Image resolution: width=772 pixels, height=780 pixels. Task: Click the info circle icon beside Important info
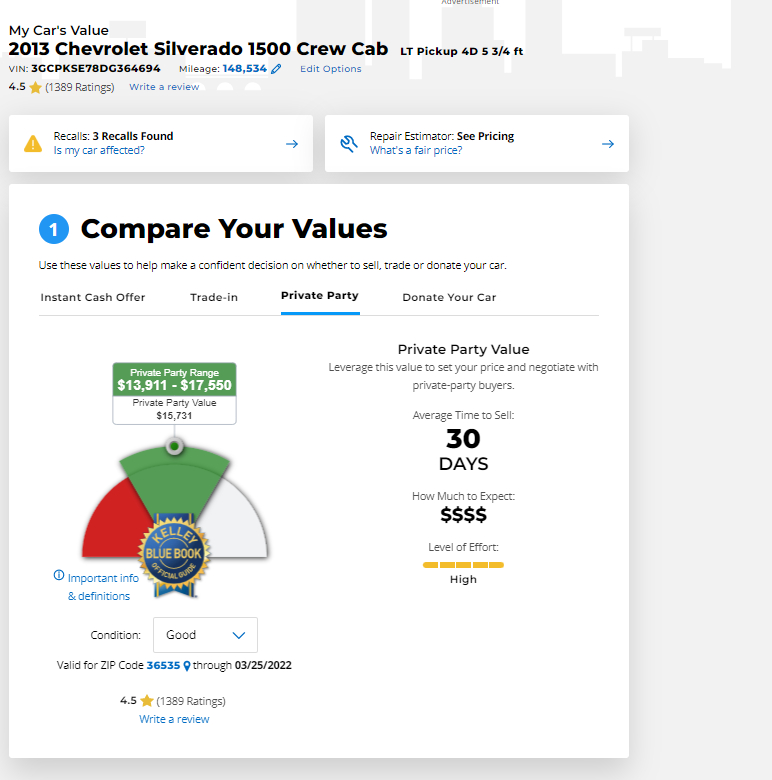pyautogui.click(x=59, y=577)
